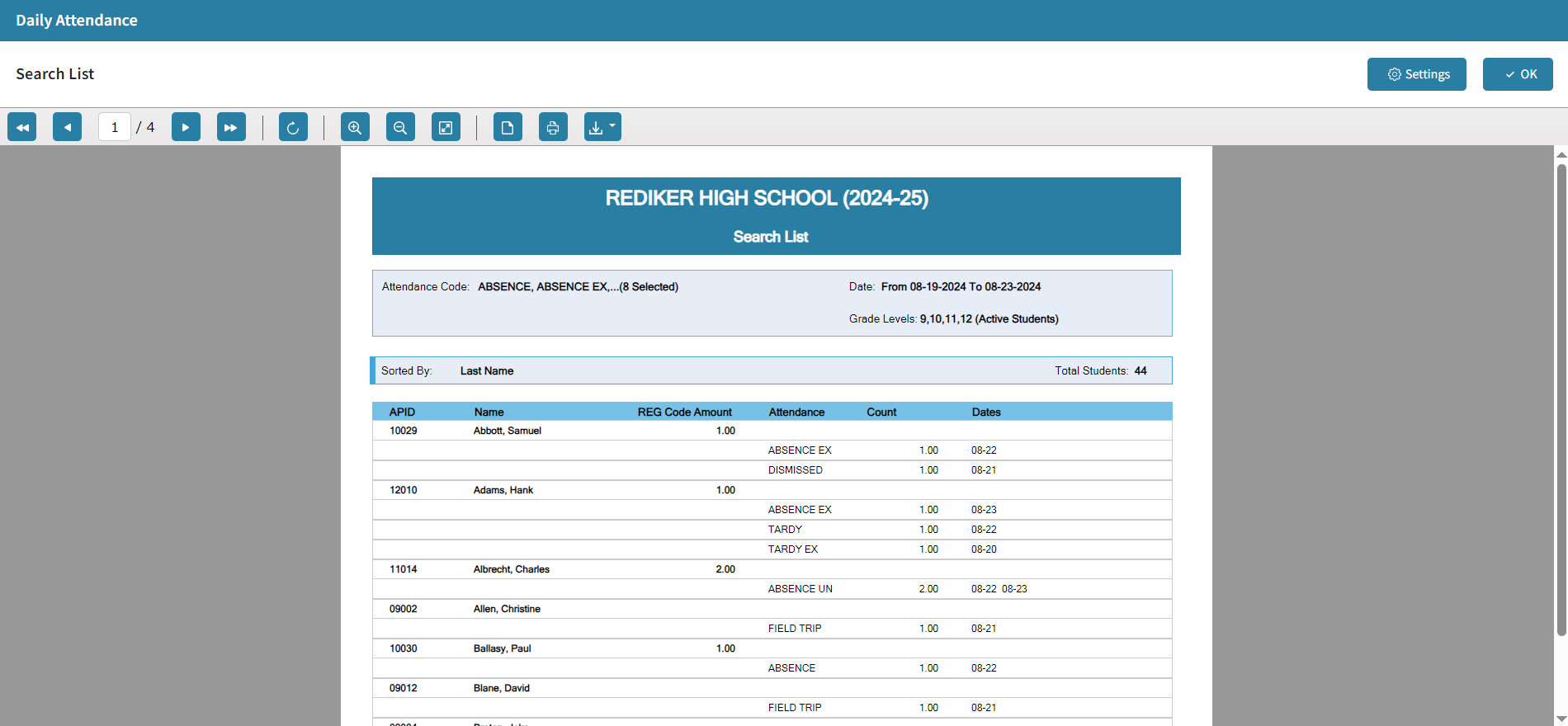Click the date range From 08-19-2024 To 08-23-2024

click(x=961, y=287)
